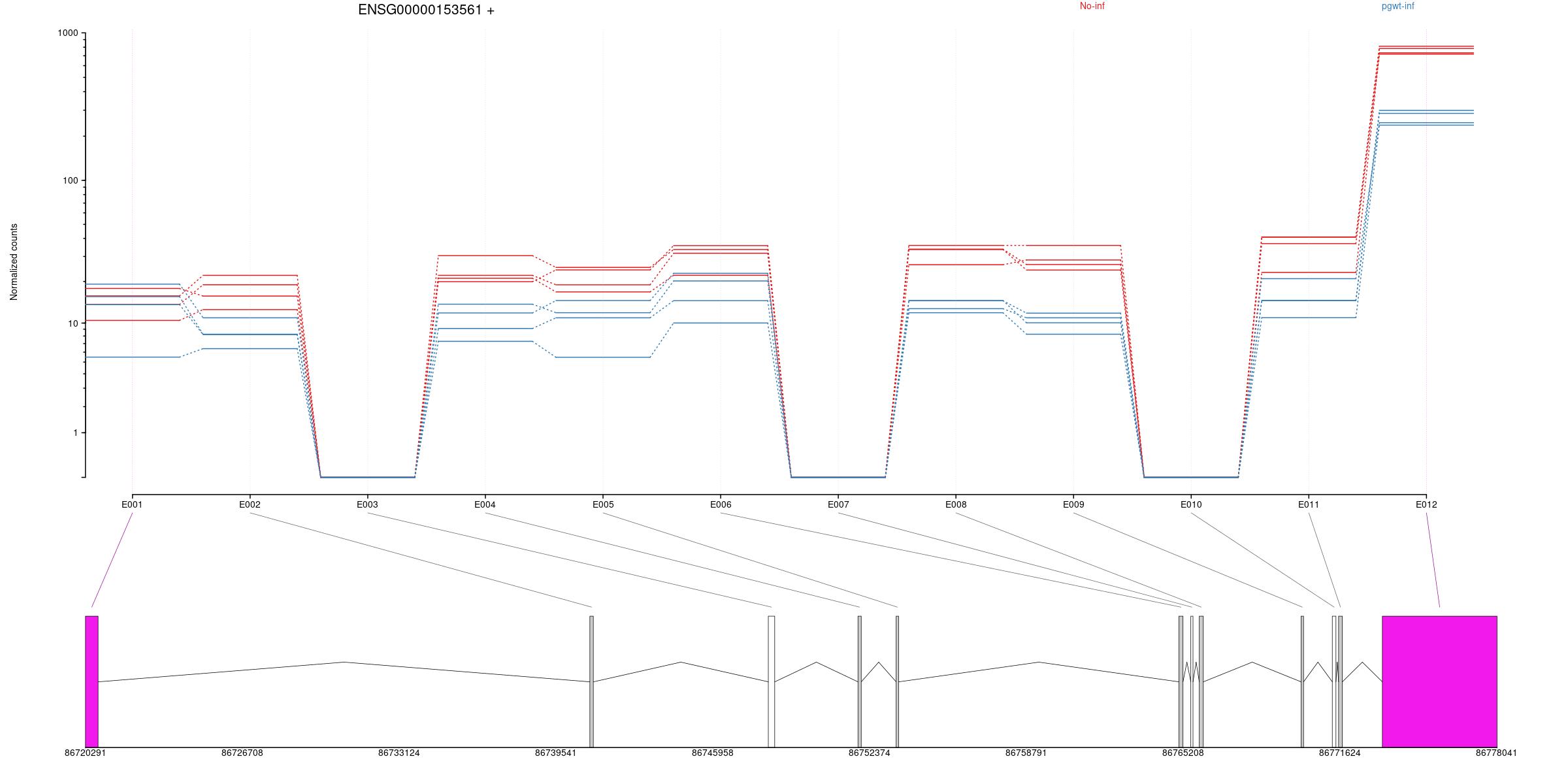Screen dimensions: 1568x784
Task: Click the E011 exon label
Action: 1309,504
